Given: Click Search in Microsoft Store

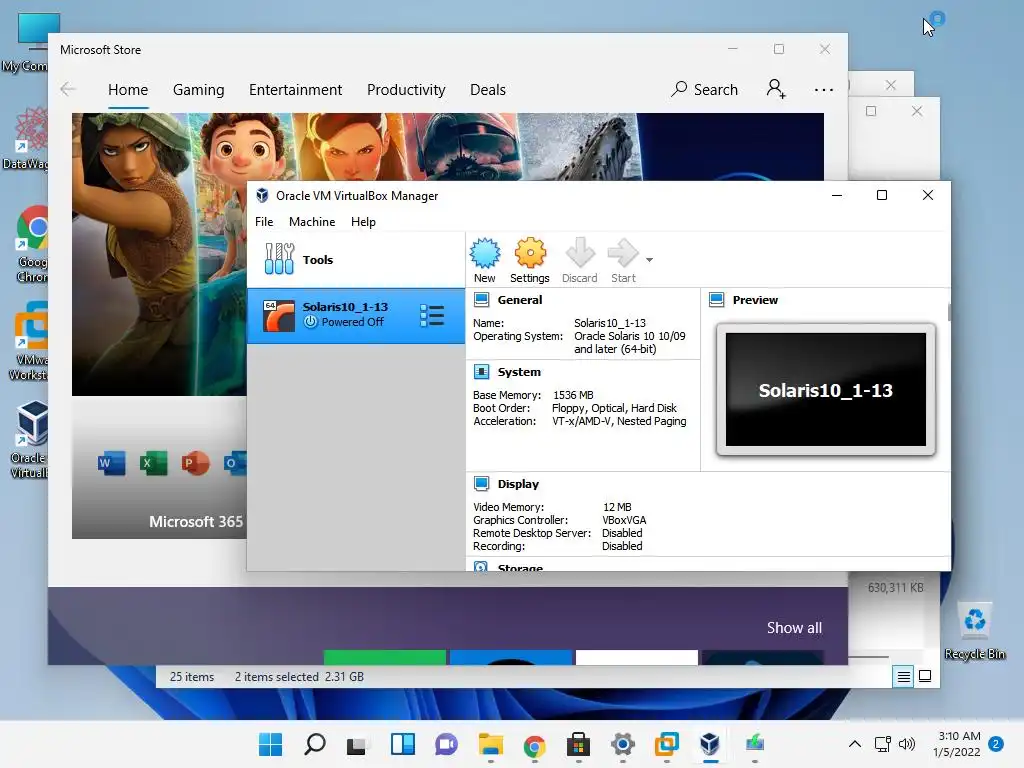Looking at the screenshot, I should point(705,89).
